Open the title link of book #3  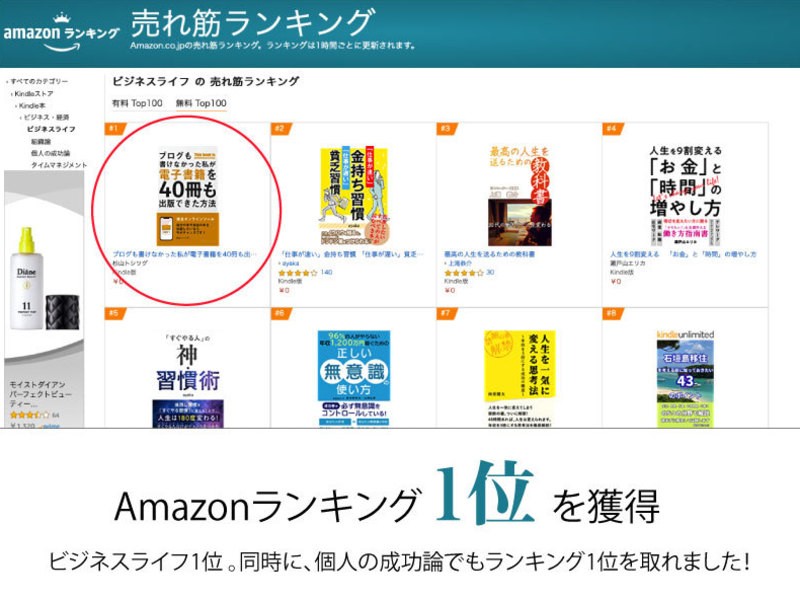click(489, 254)
